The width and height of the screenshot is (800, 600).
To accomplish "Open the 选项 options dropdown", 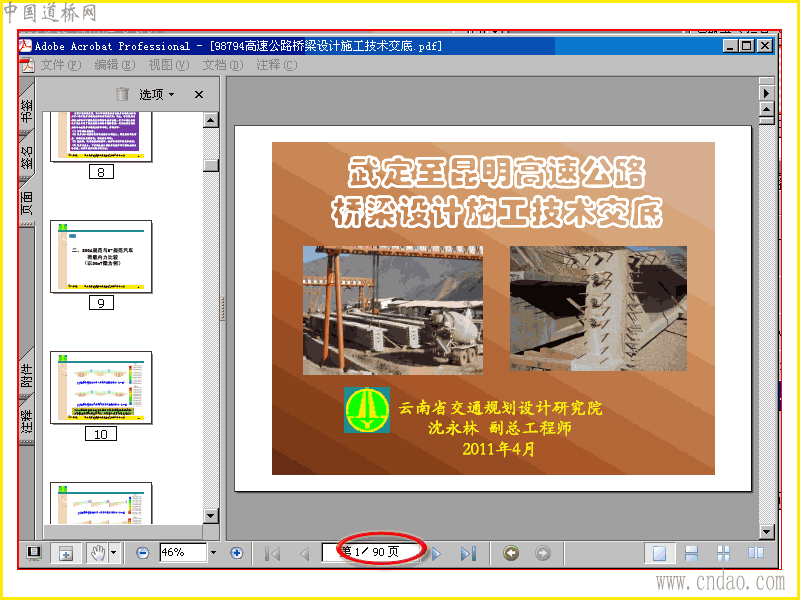I will click(157, 94).
